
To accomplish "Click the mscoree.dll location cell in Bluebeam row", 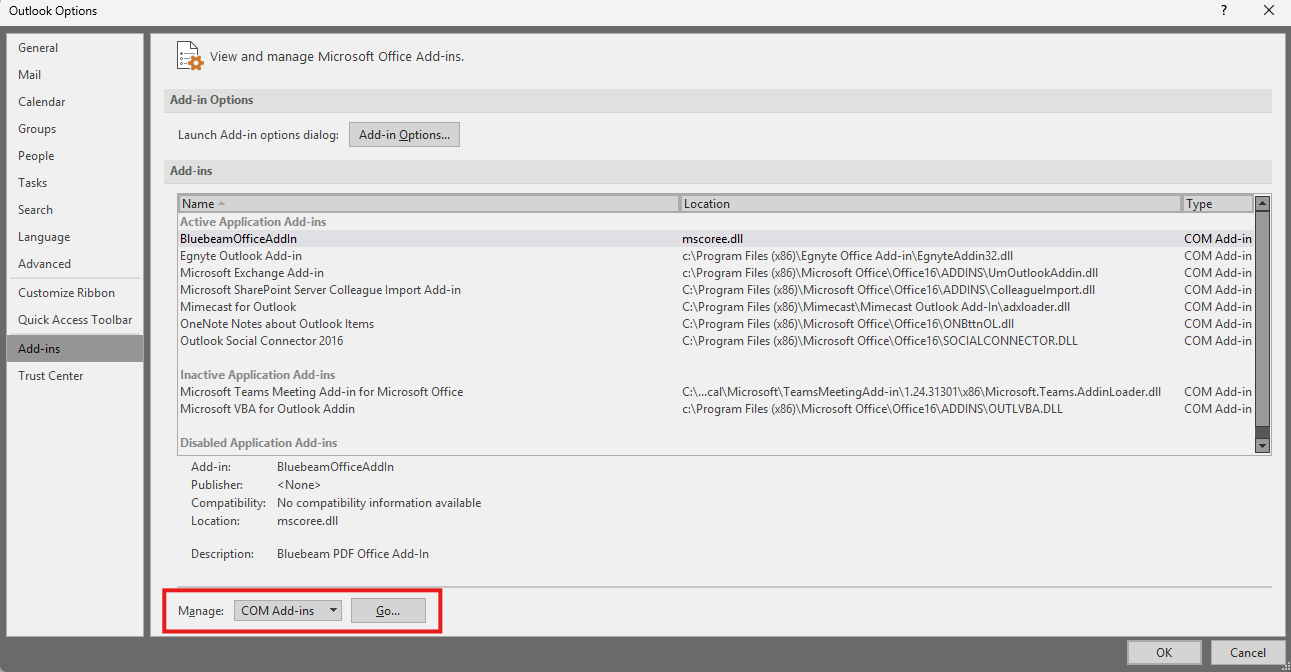I will click(x=713, y=239).
